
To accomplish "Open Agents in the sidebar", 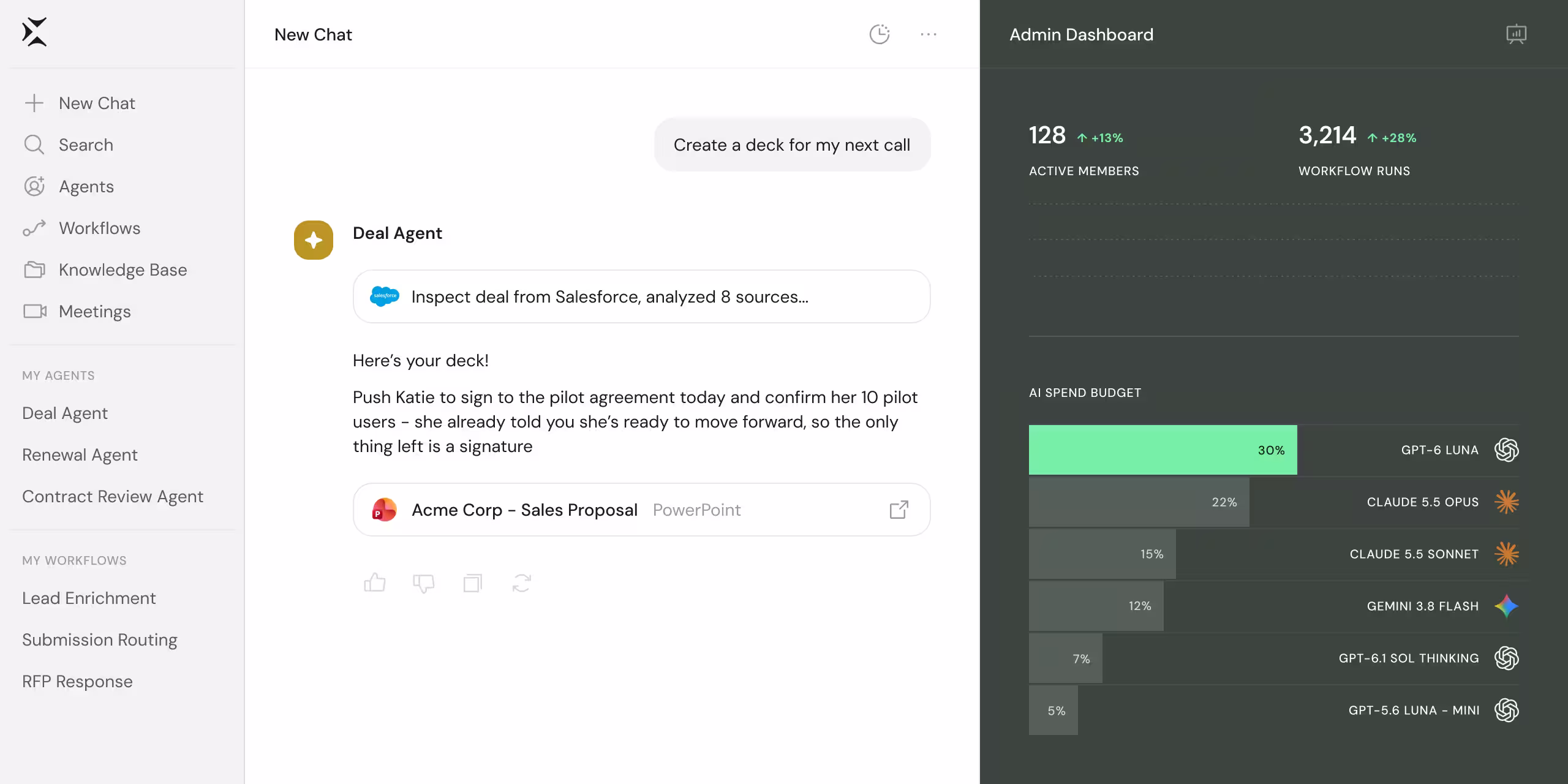I will tap(86, 186).
